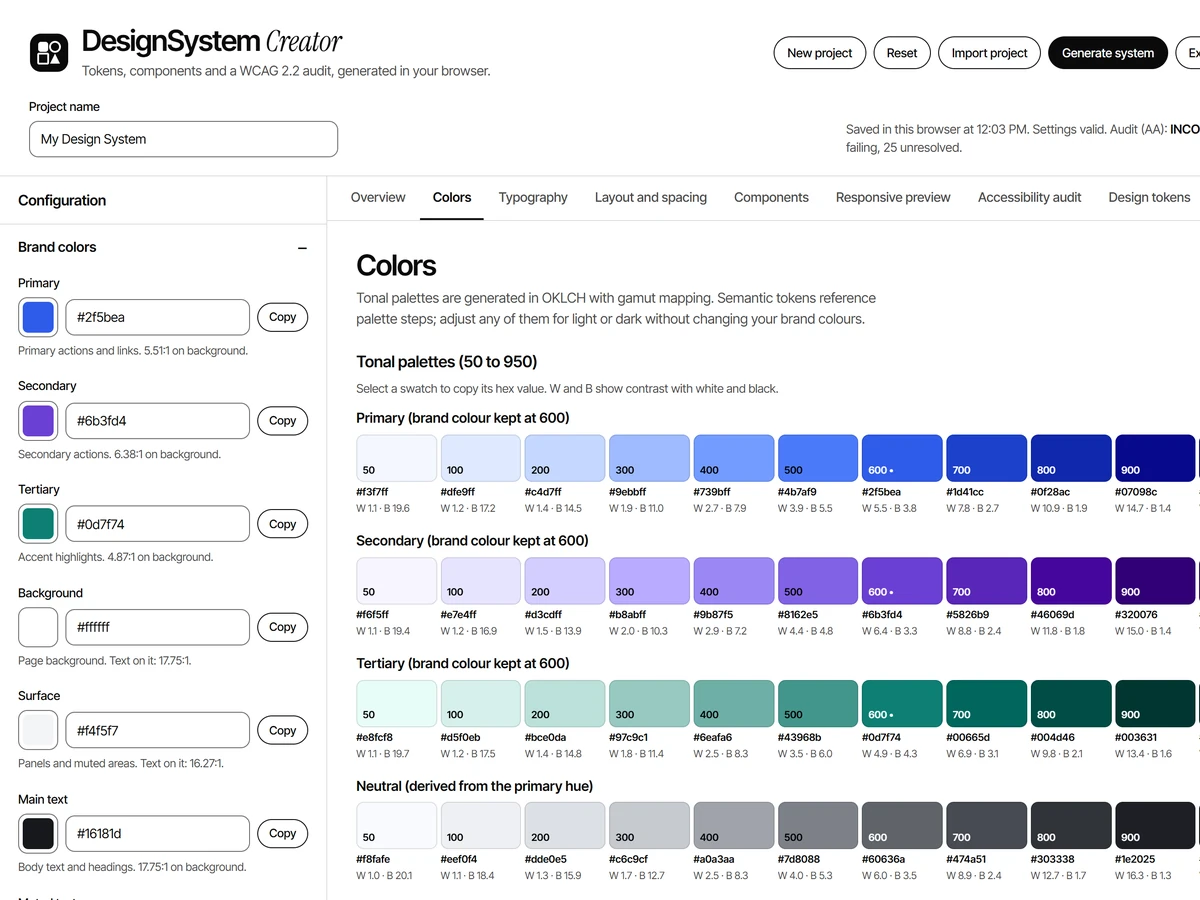Edit the Tertiary hex field #0d7f74
1200x900 pixels.
tap(157, 524)
